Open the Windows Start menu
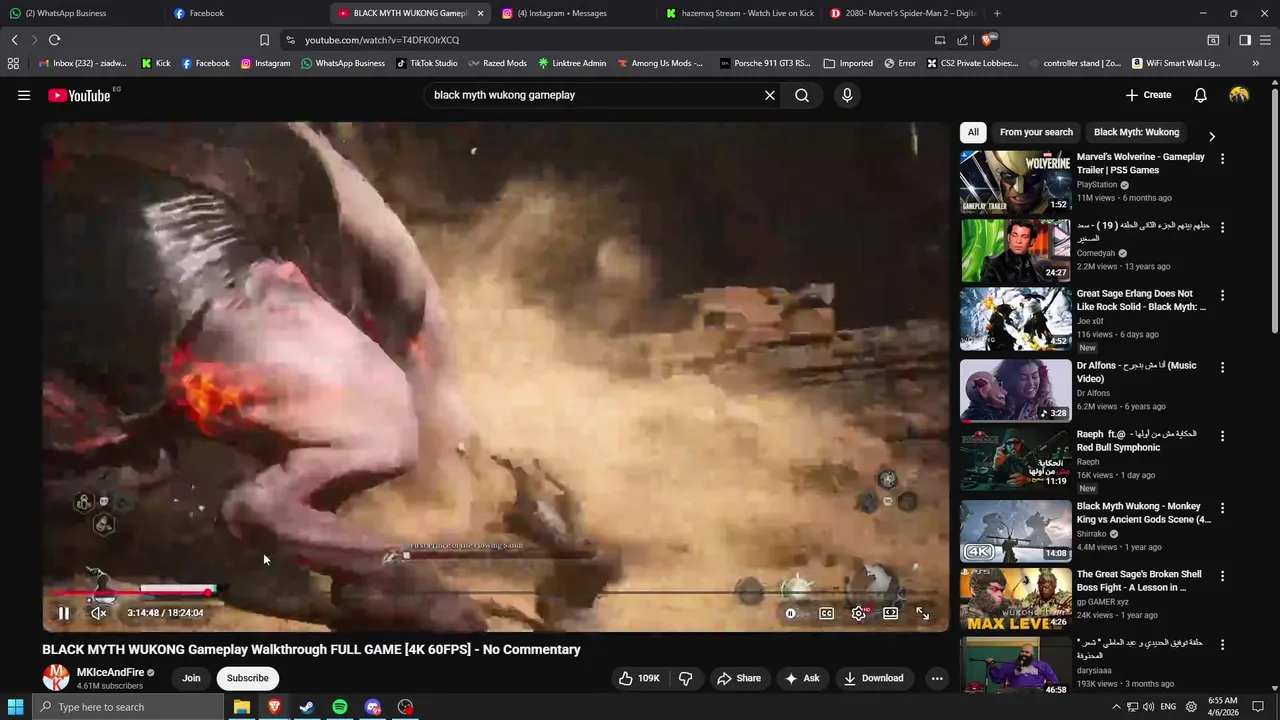 15,707
